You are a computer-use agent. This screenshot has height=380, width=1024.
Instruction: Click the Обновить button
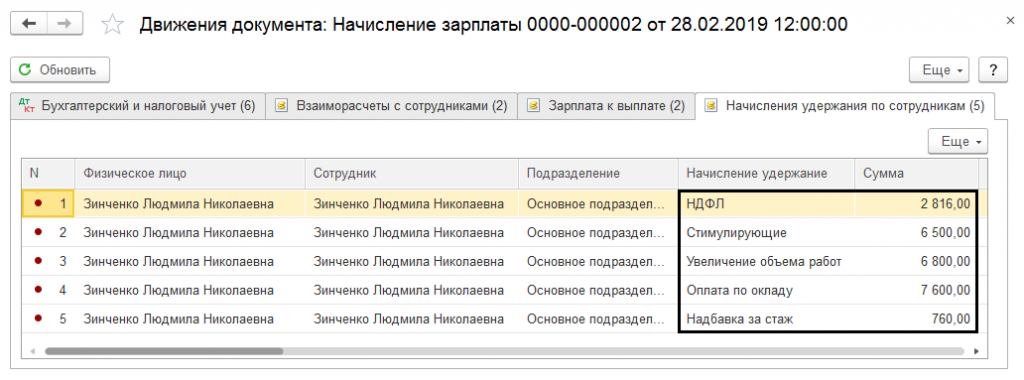pyautogui.click(x=60, y=70)
